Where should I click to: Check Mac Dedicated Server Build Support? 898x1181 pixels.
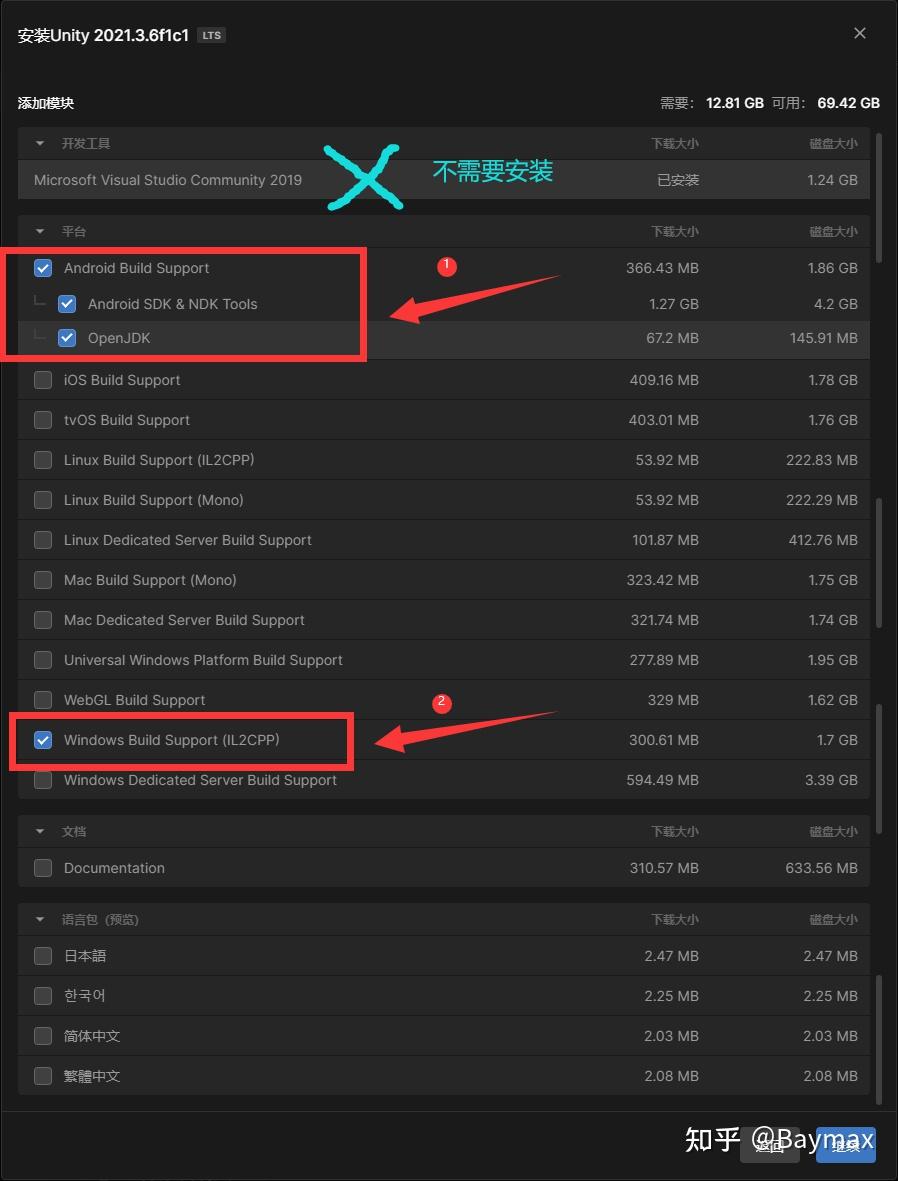(x=43, y=620)
